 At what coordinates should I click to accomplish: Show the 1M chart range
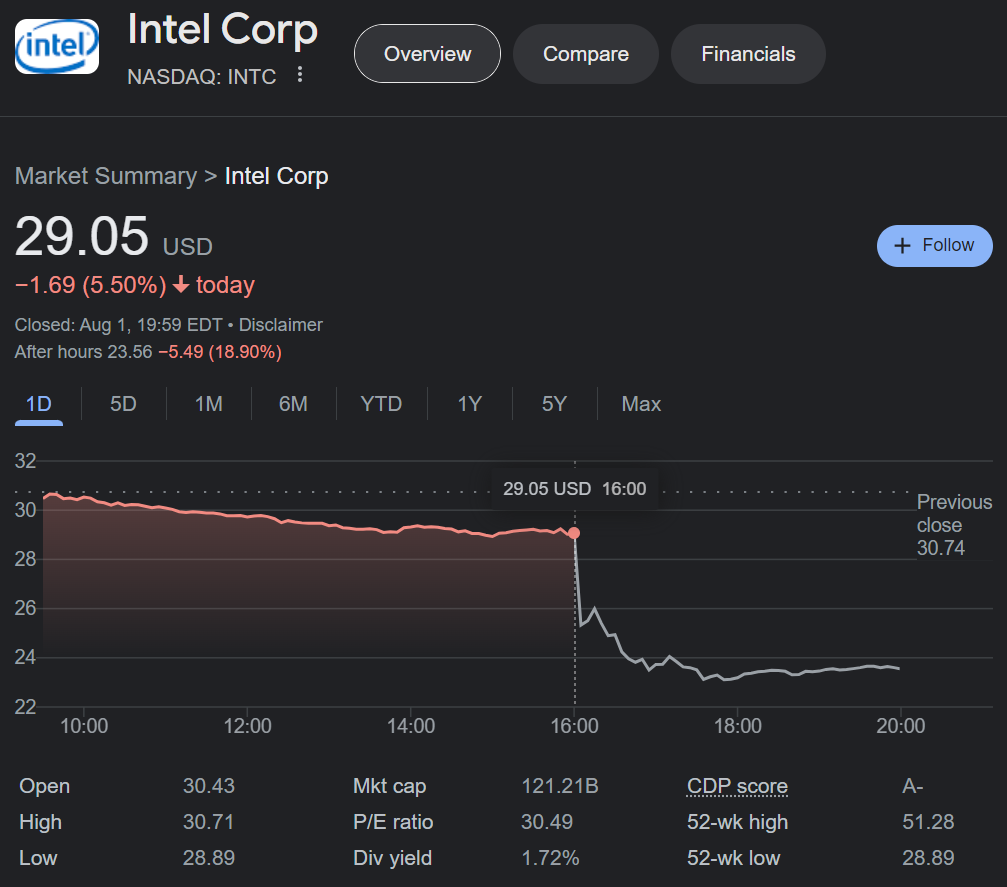coord(208,404)
